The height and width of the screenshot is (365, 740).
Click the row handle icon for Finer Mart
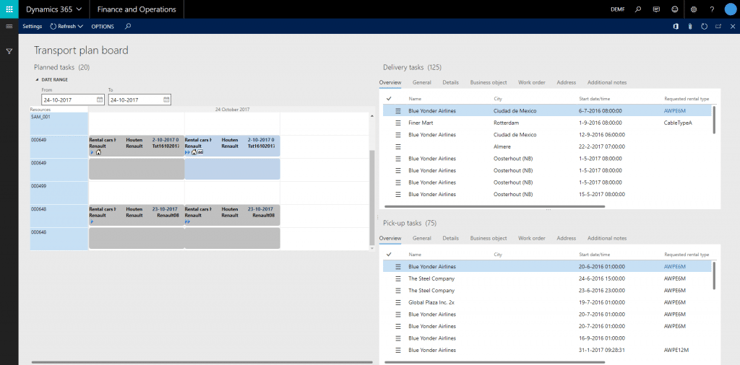coord(398,123)
